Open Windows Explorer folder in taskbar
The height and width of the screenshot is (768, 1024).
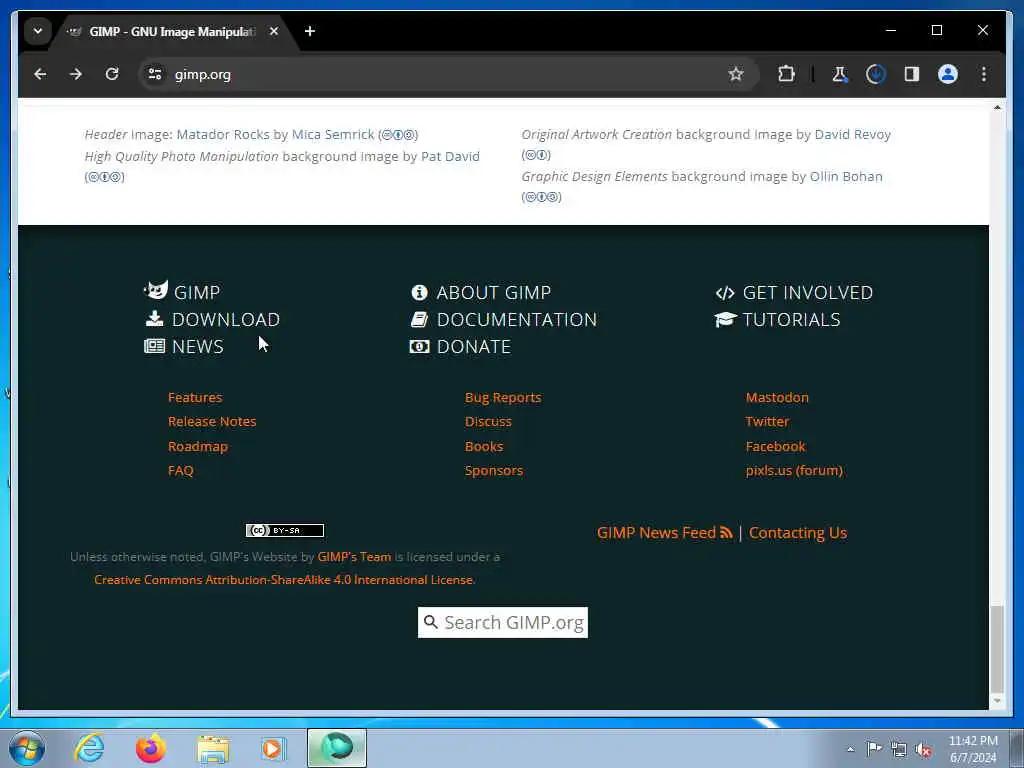pyautogui.click(x=213, y=748)
